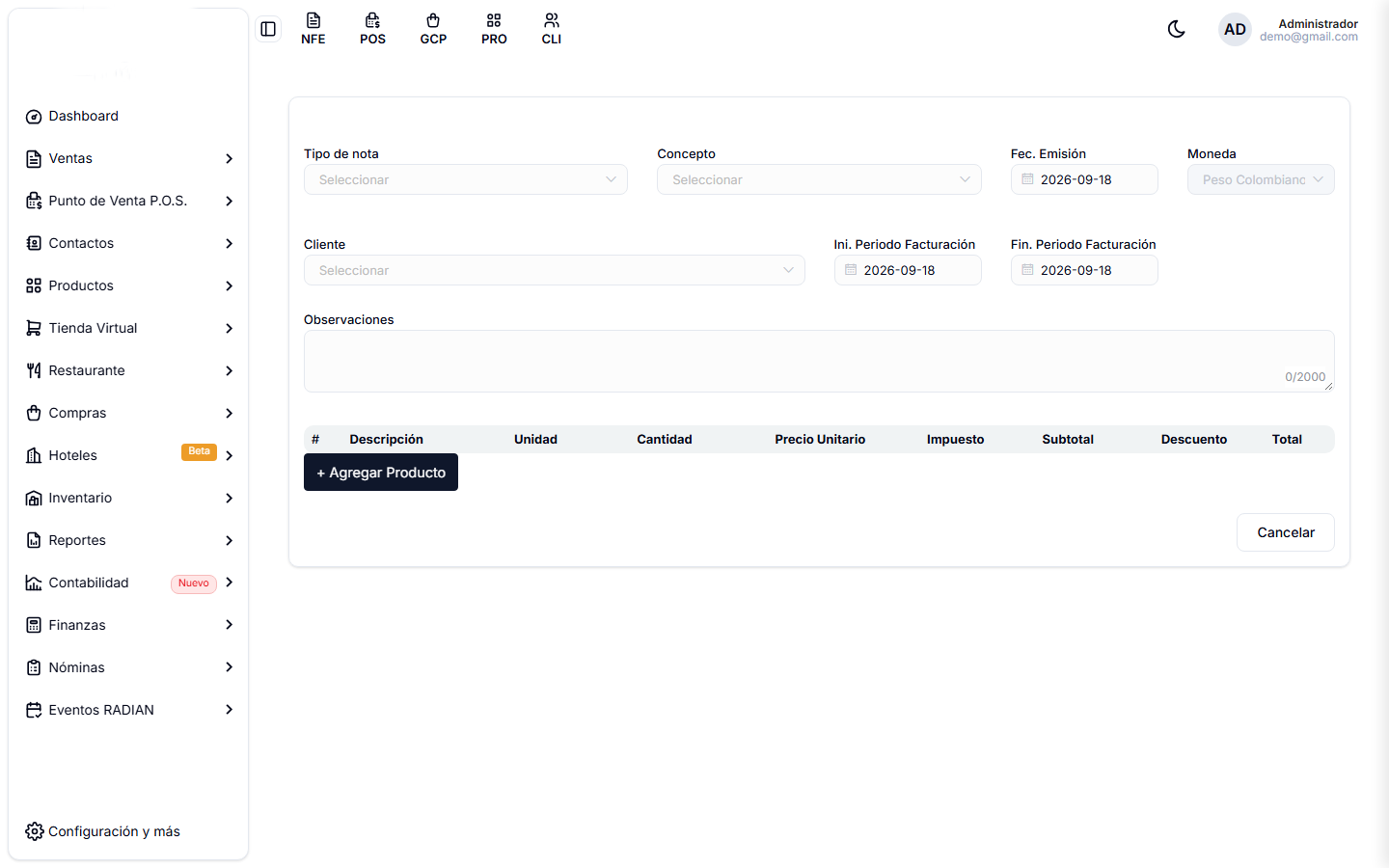Viewport: 1389px width, 868px height.
Task: Expand the Punto de Venta P.O.S. chevron
Action: coord(229,201)
